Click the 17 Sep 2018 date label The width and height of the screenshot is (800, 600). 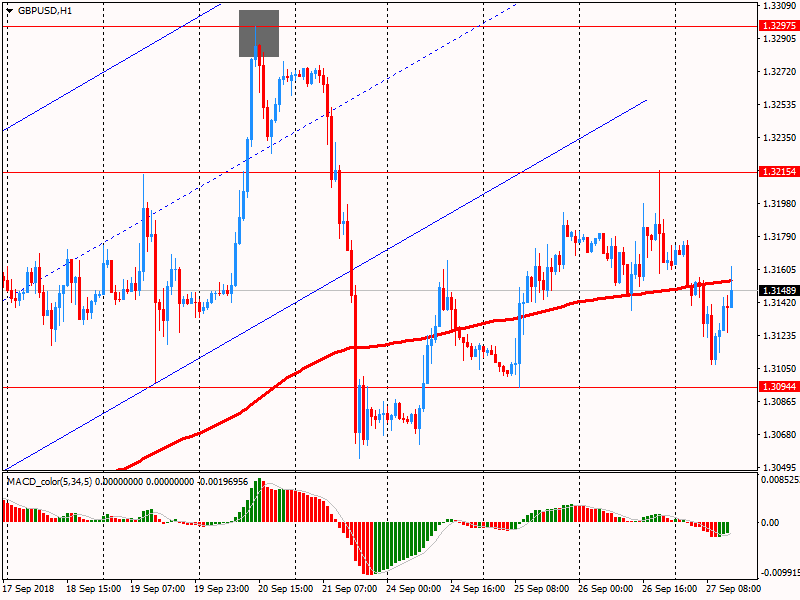click(x=29, y=588)
